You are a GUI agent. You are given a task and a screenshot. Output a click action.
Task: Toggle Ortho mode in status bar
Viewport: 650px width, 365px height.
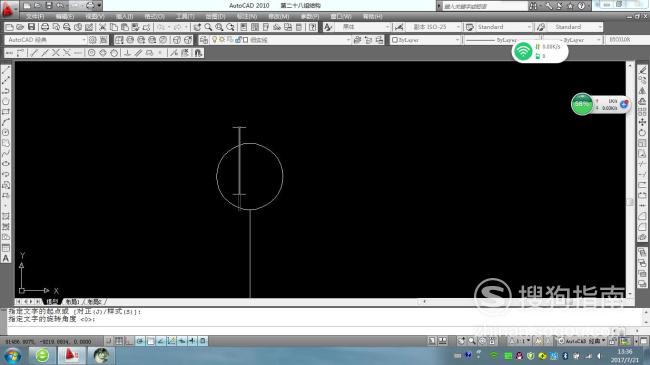click(x=129, y=341)
